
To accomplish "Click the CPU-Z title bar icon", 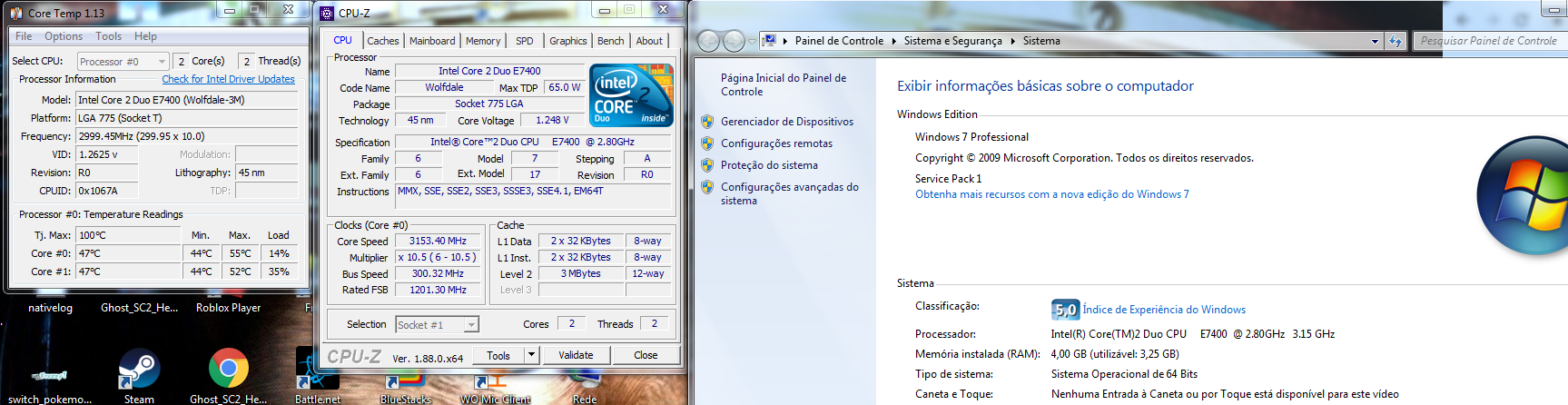I will point(327,13).
